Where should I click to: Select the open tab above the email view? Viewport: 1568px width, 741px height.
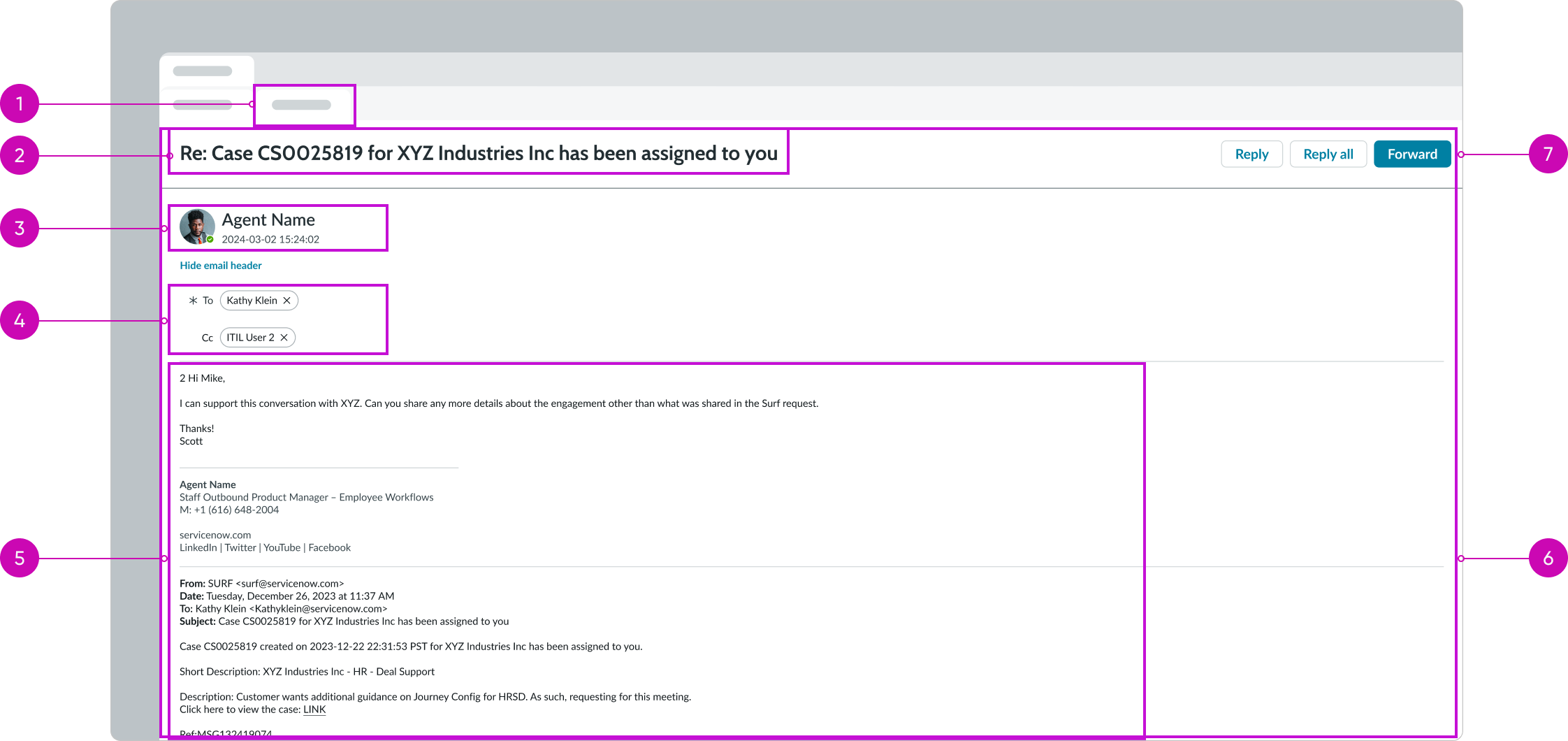303,104
